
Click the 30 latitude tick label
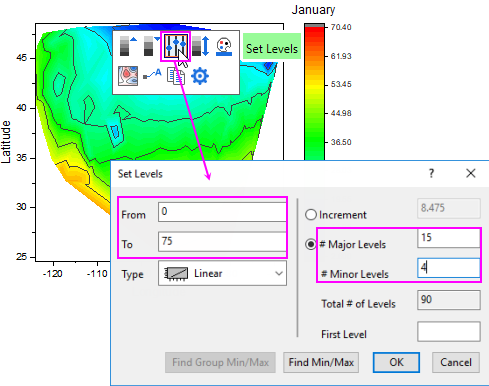pos(21,207)
